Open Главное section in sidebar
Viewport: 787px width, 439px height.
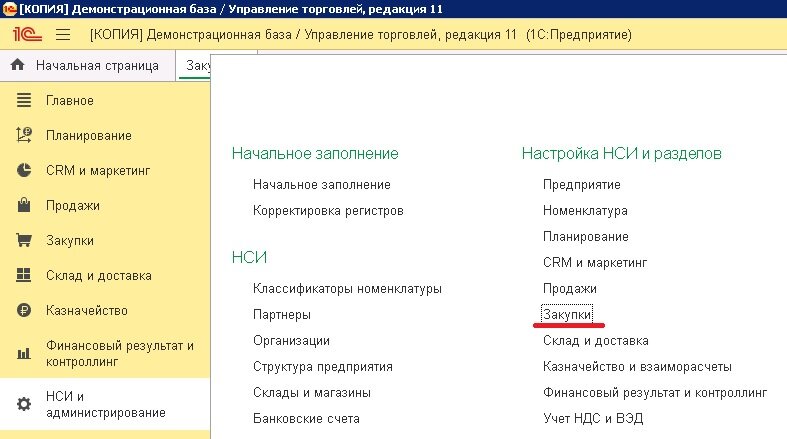[x=70, y=100]
